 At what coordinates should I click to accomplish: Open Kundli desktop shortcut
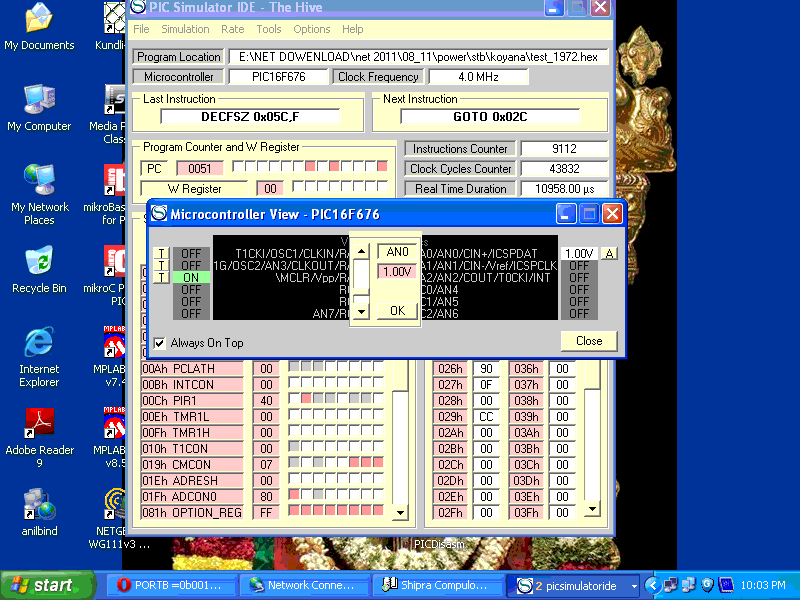(x=111, y=27)
